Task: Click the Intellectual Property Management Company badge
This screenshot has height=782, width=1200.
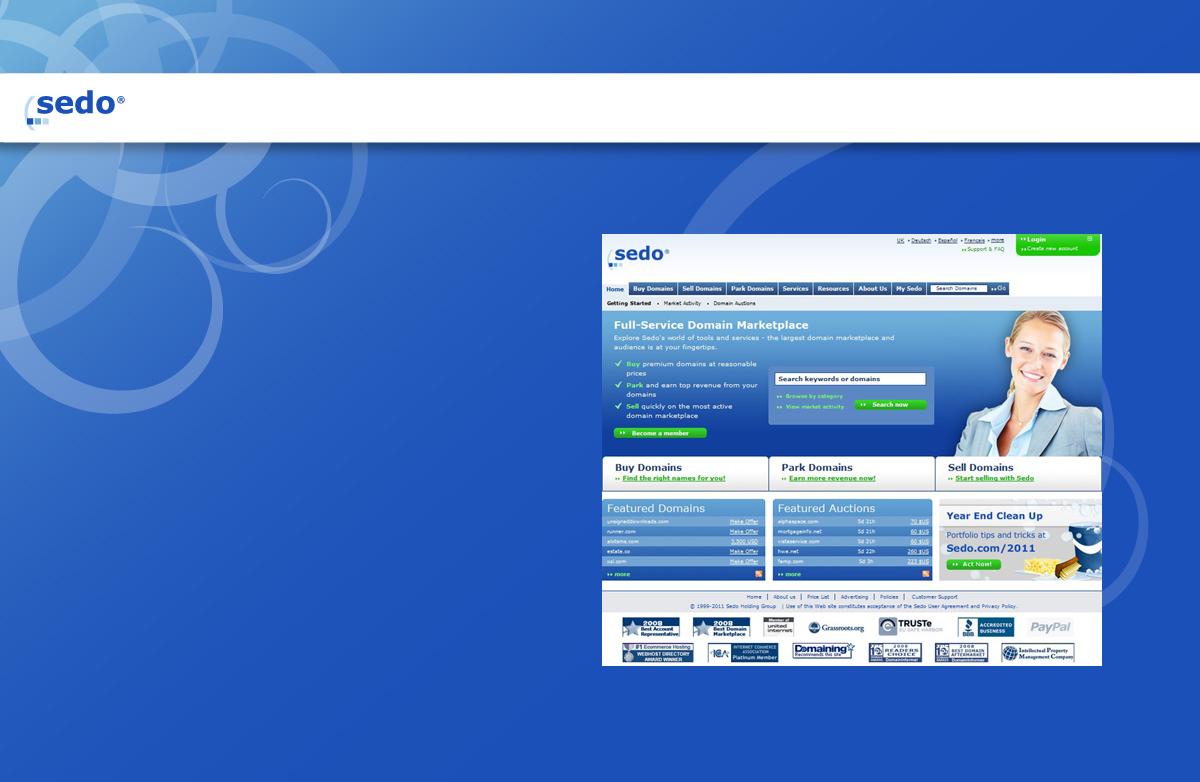Action: click(x=1038, y=653)
